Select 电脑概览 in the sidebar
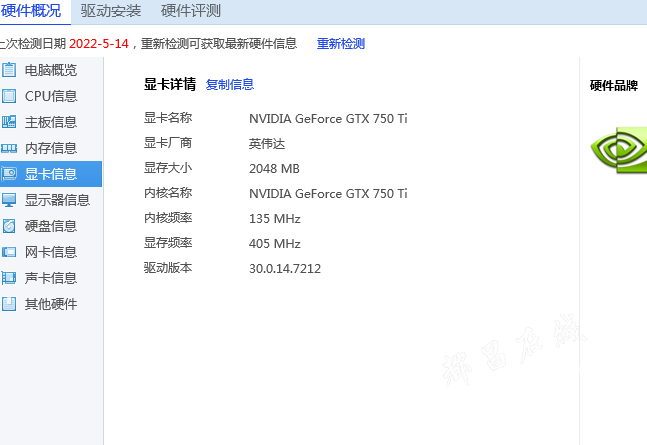 coord(51,70)
